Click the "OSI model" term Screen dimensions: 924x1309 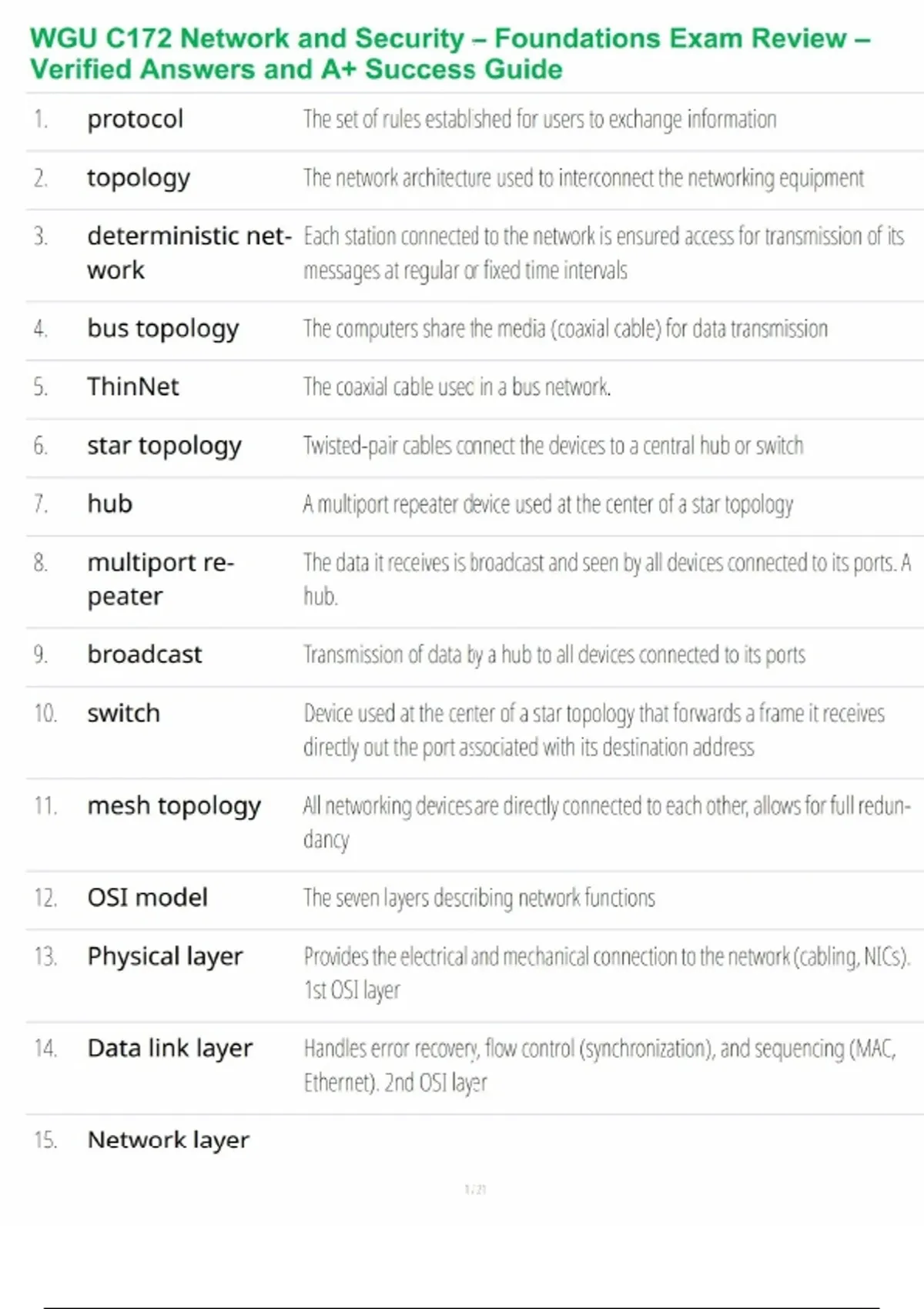click(x=147, y=898)
